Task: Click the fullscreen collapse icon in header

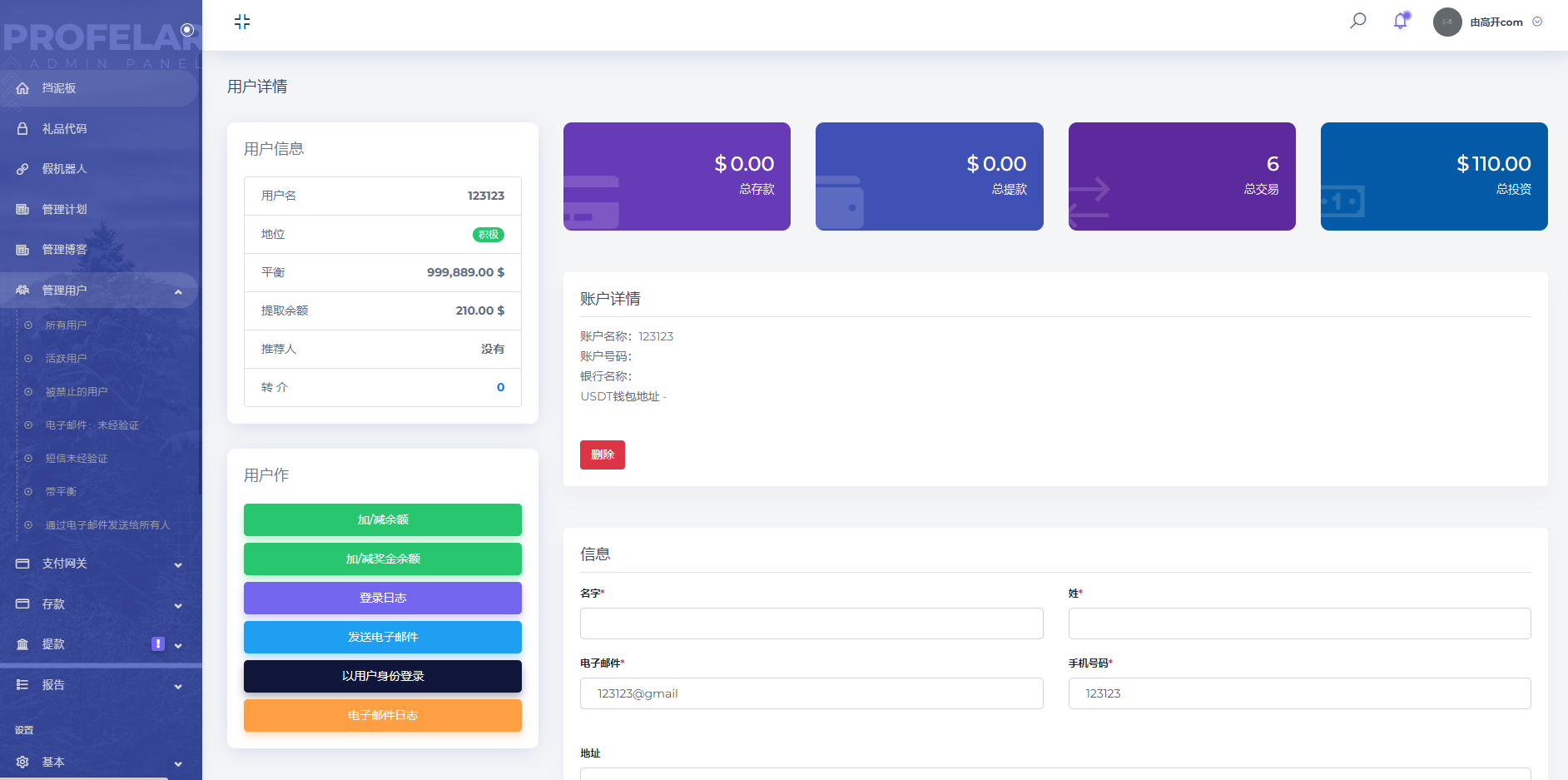Action: pos(242,22)
